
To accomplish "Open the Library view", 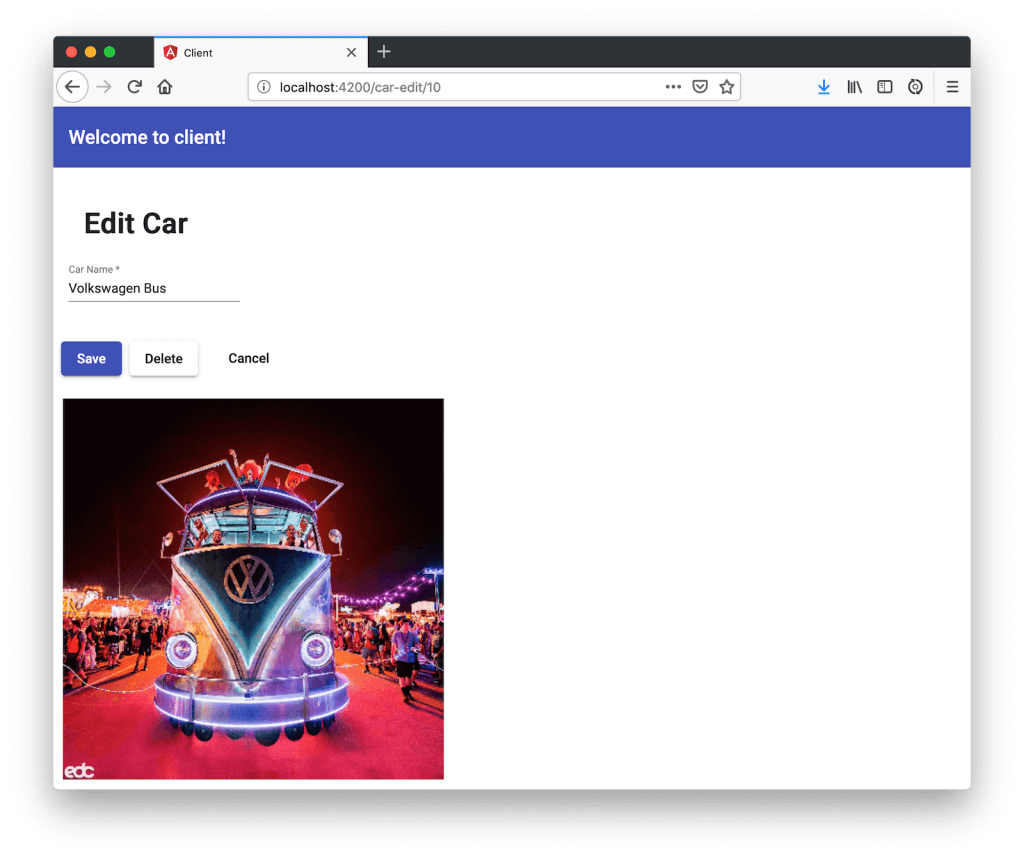I will coord(854,87).
